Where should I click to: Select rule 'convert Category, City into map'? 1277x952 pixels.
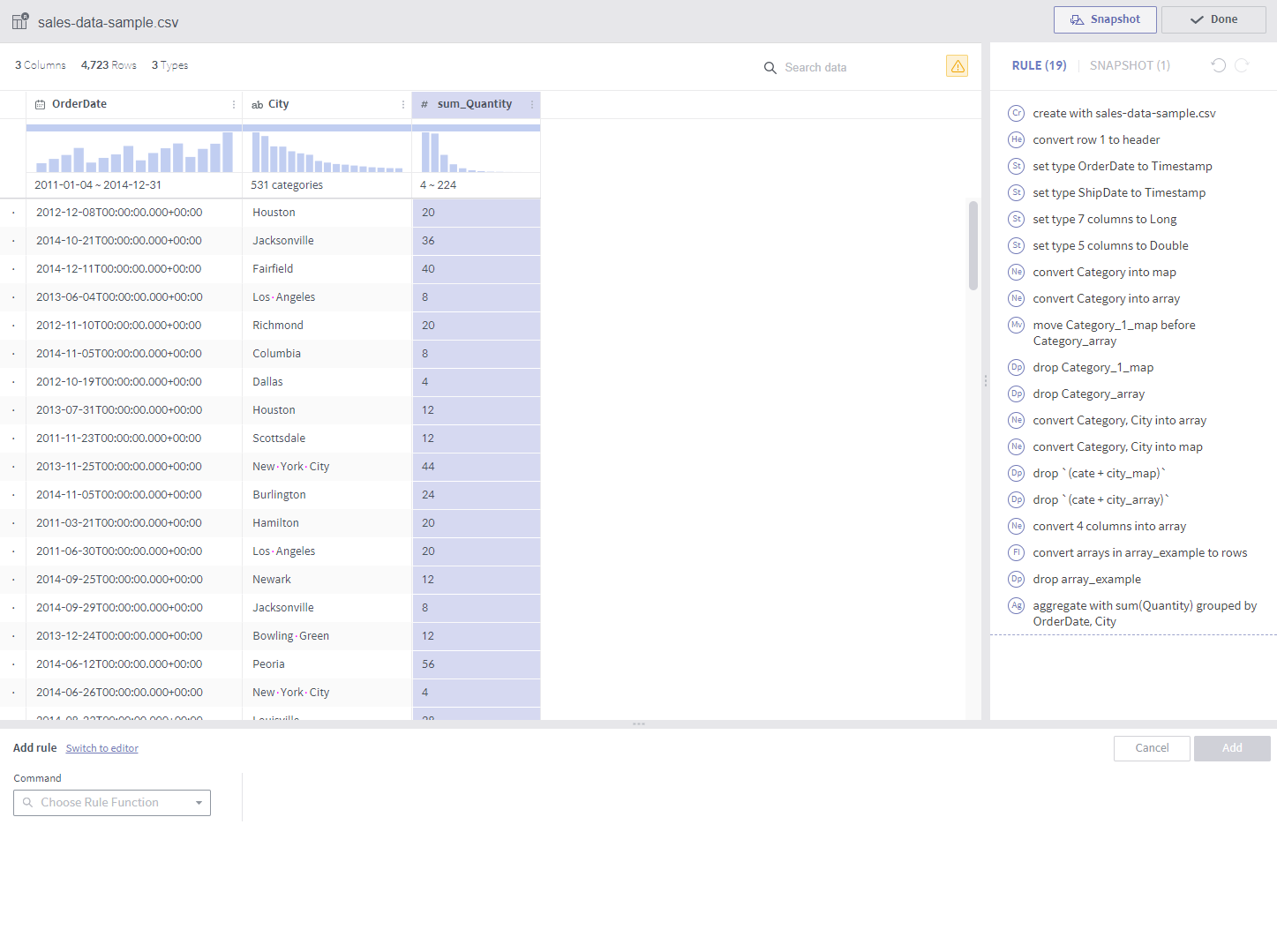pos(1117,446)
